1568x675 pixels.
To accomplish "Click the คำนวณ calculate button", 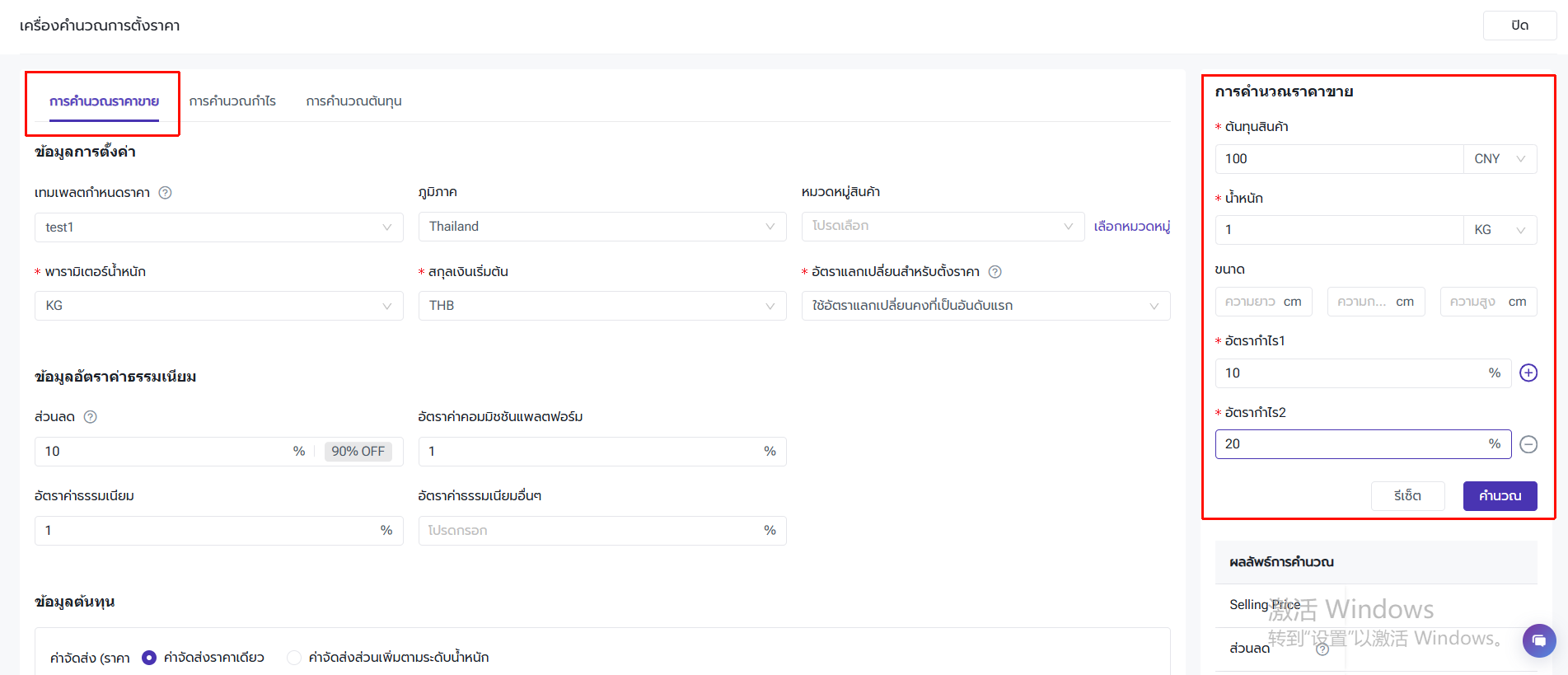I will [x=1499, y=496].
